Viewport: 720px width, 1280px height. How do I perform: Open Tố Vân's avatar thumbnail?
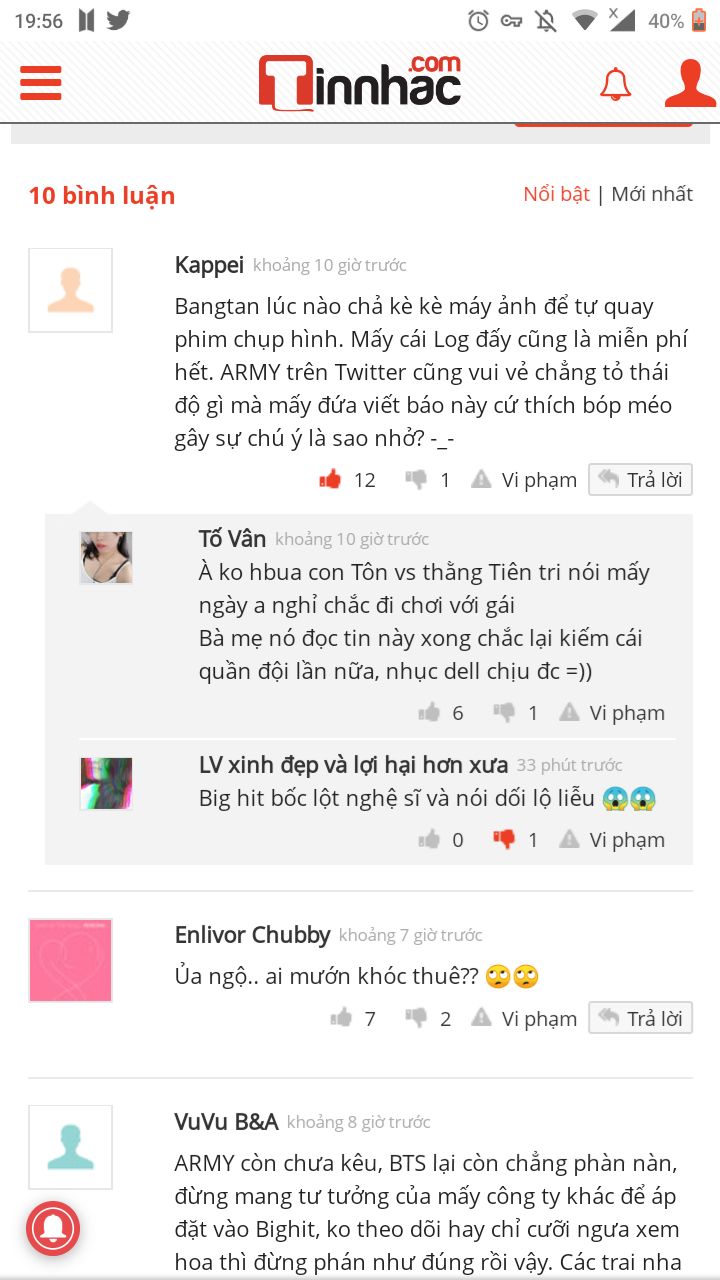click(106, 558)
